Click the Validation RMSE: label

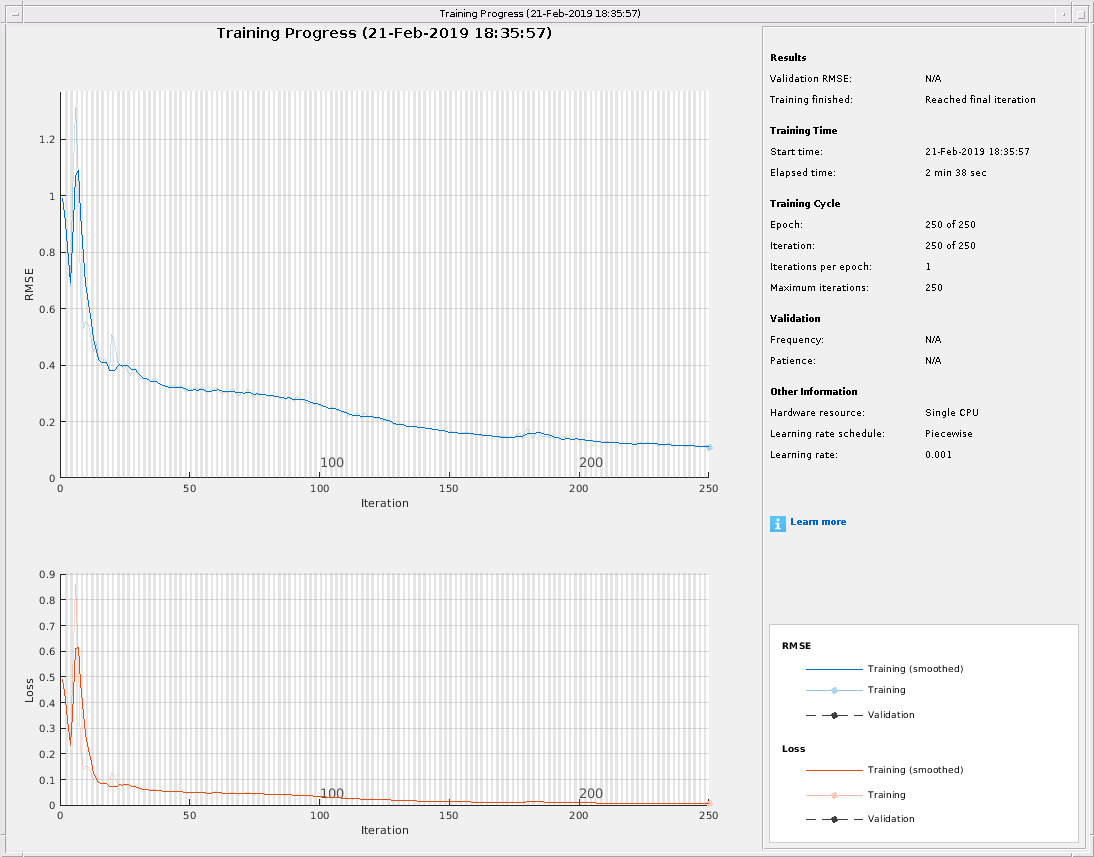[x=811, y=79]
